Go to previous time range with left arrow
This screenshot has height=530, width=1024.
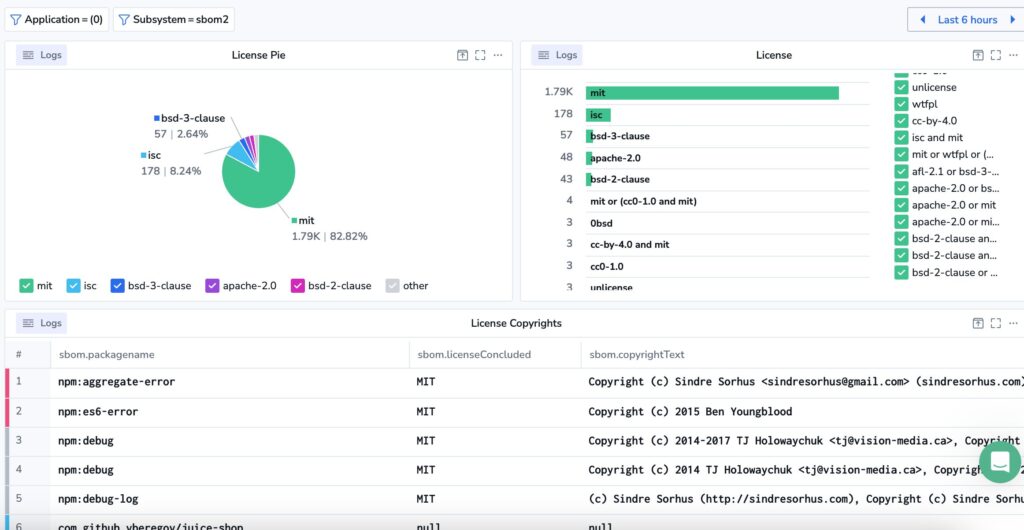[921, 20]
